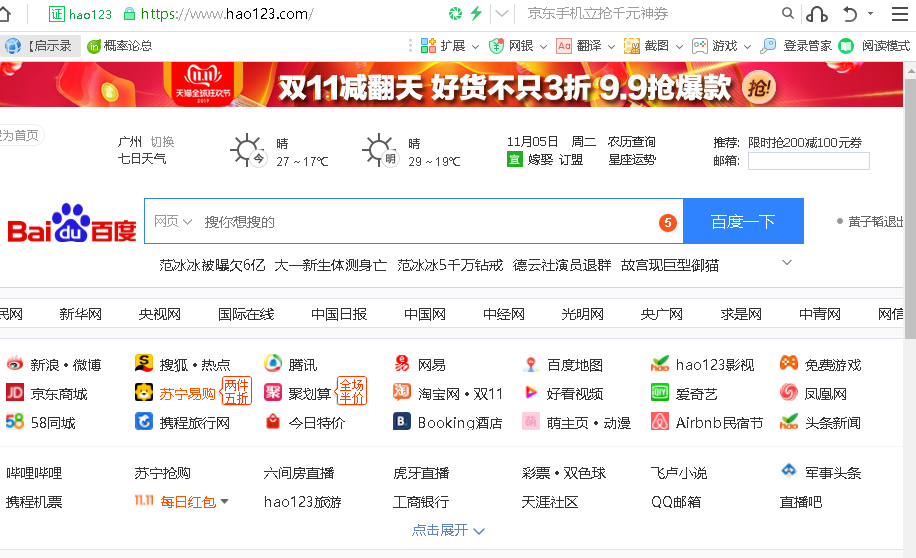This screenshot has width=916, height=558.
Task: Open 农历查询 lunar calendar link
Action: 632,141
